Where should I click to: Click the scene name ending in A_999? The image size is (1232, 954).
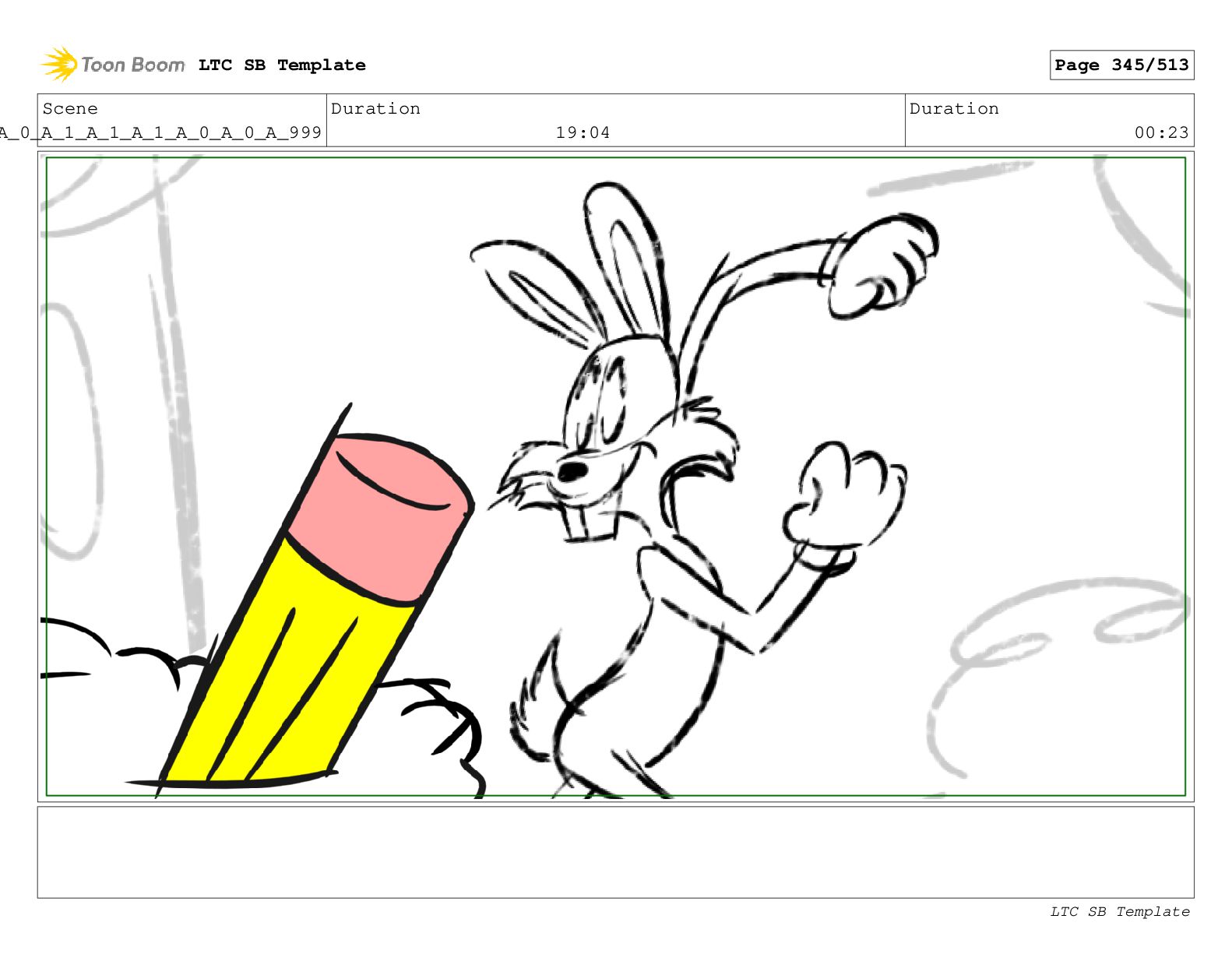coord(161,133)
